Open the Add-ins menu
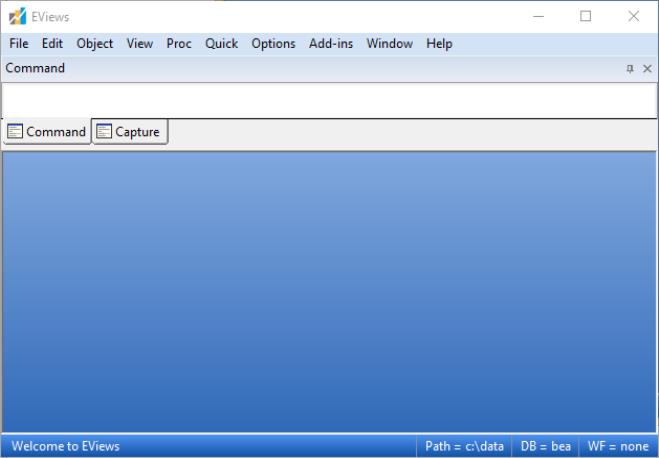Viewport: 659px width, 458px height. coord(331,44)
